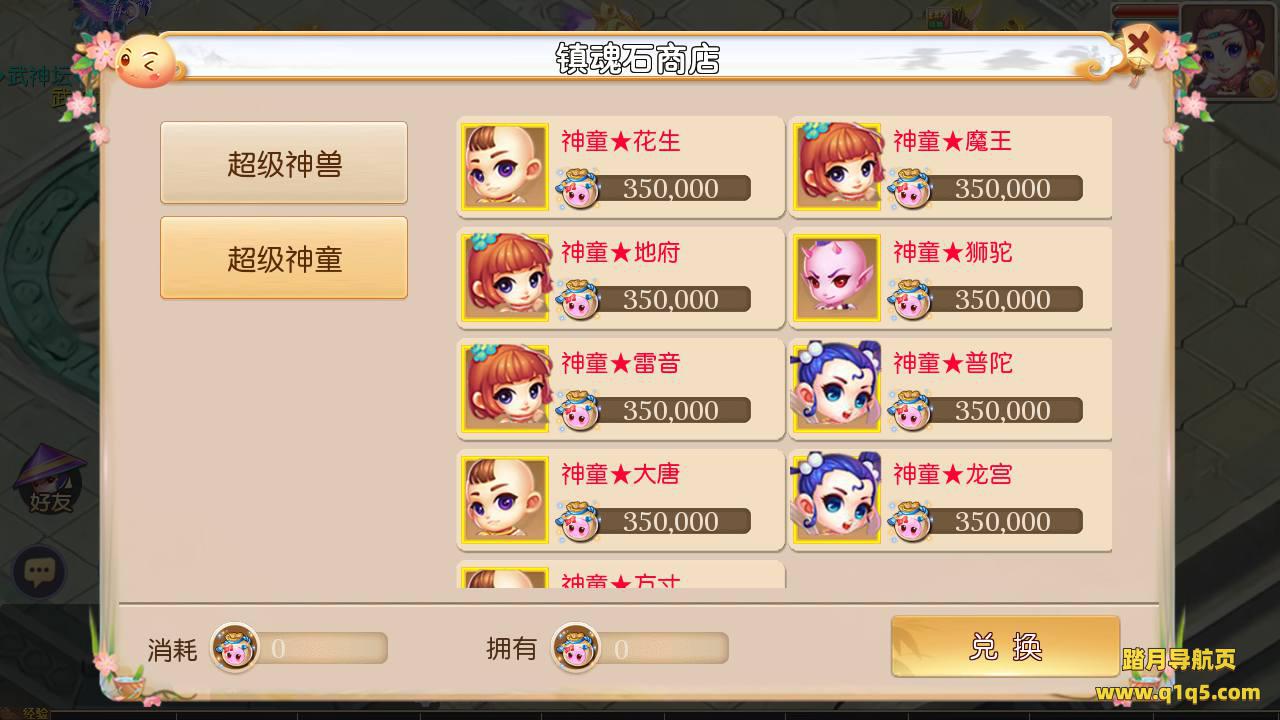Close the 镇魂石商店 shop window
This screenshot has height=720, width=1280.
1138,43
